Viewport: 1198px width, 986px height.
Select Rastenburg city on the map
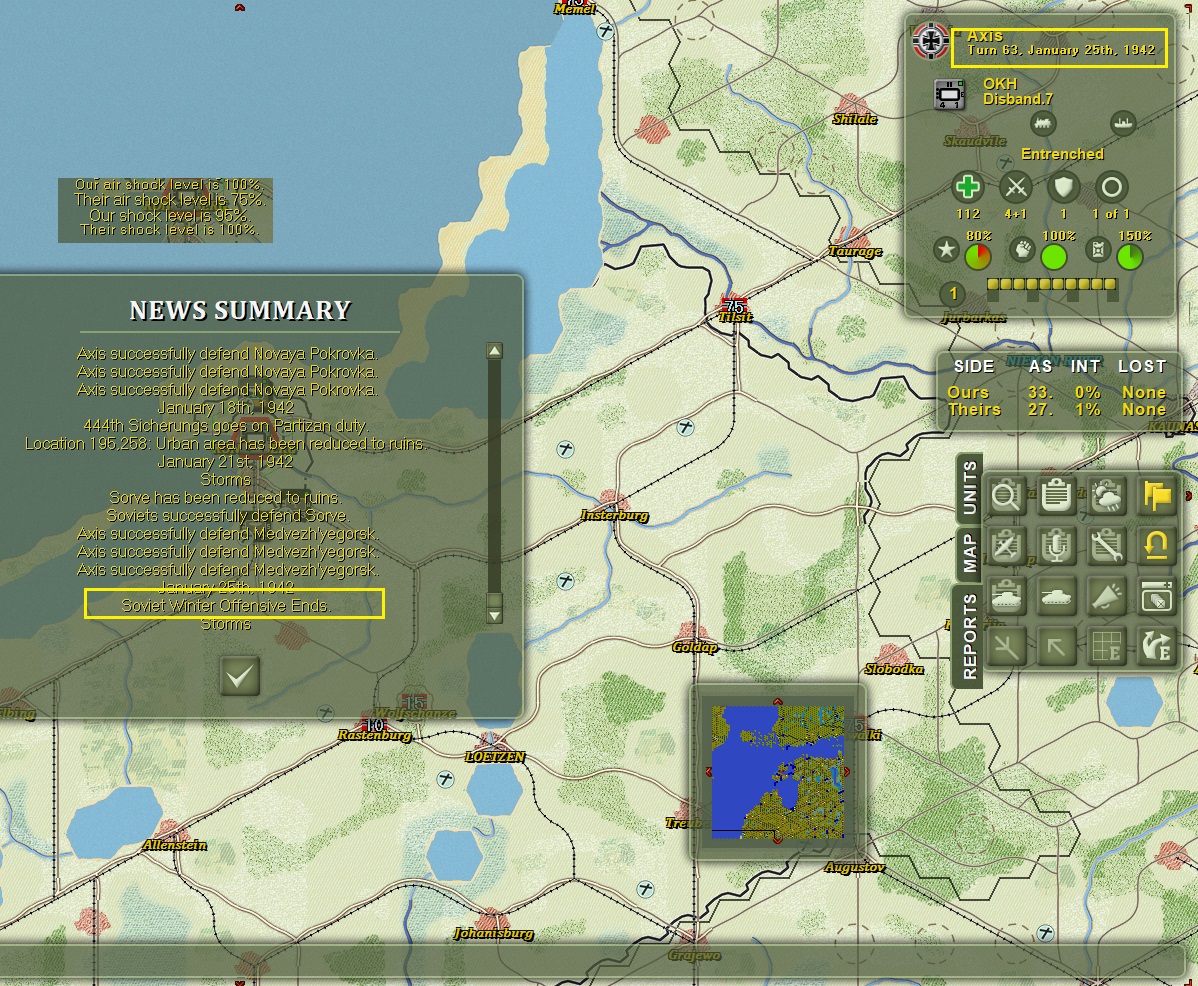click(374, 729)
